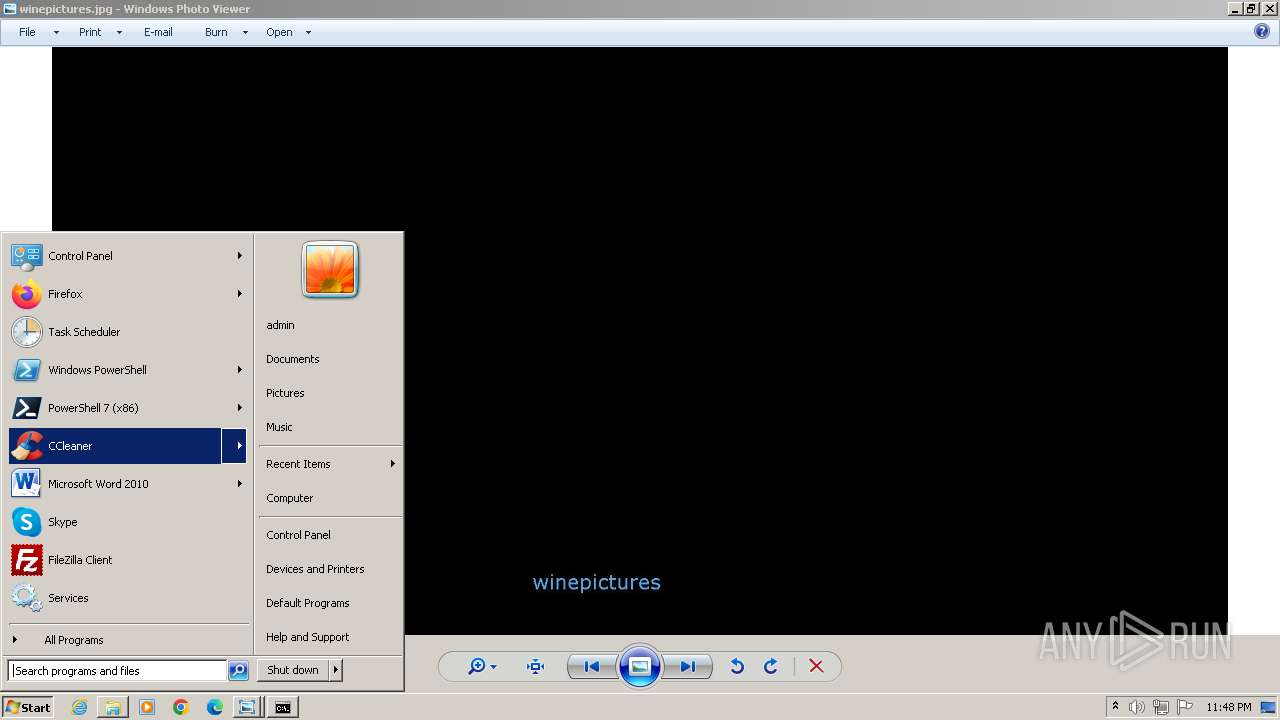This screenshot has height=720, width=1280.
Task: Open Pictures from the Start menu
Action: (x=285, y=393)
